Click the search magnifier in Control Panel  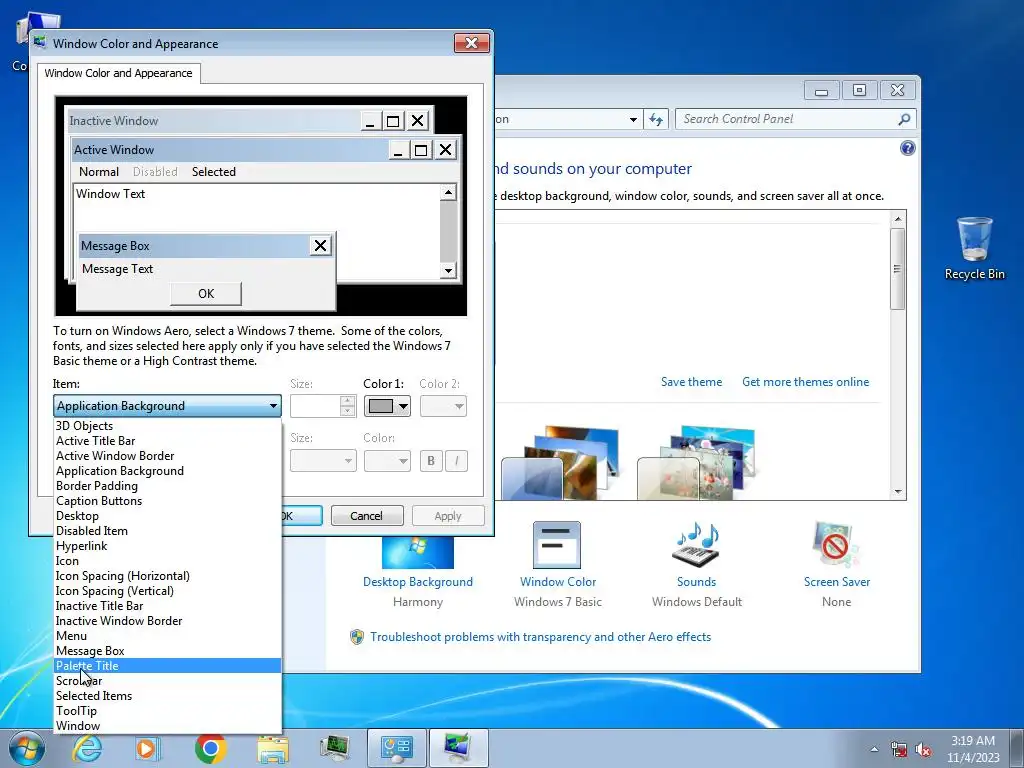point(904,119)
